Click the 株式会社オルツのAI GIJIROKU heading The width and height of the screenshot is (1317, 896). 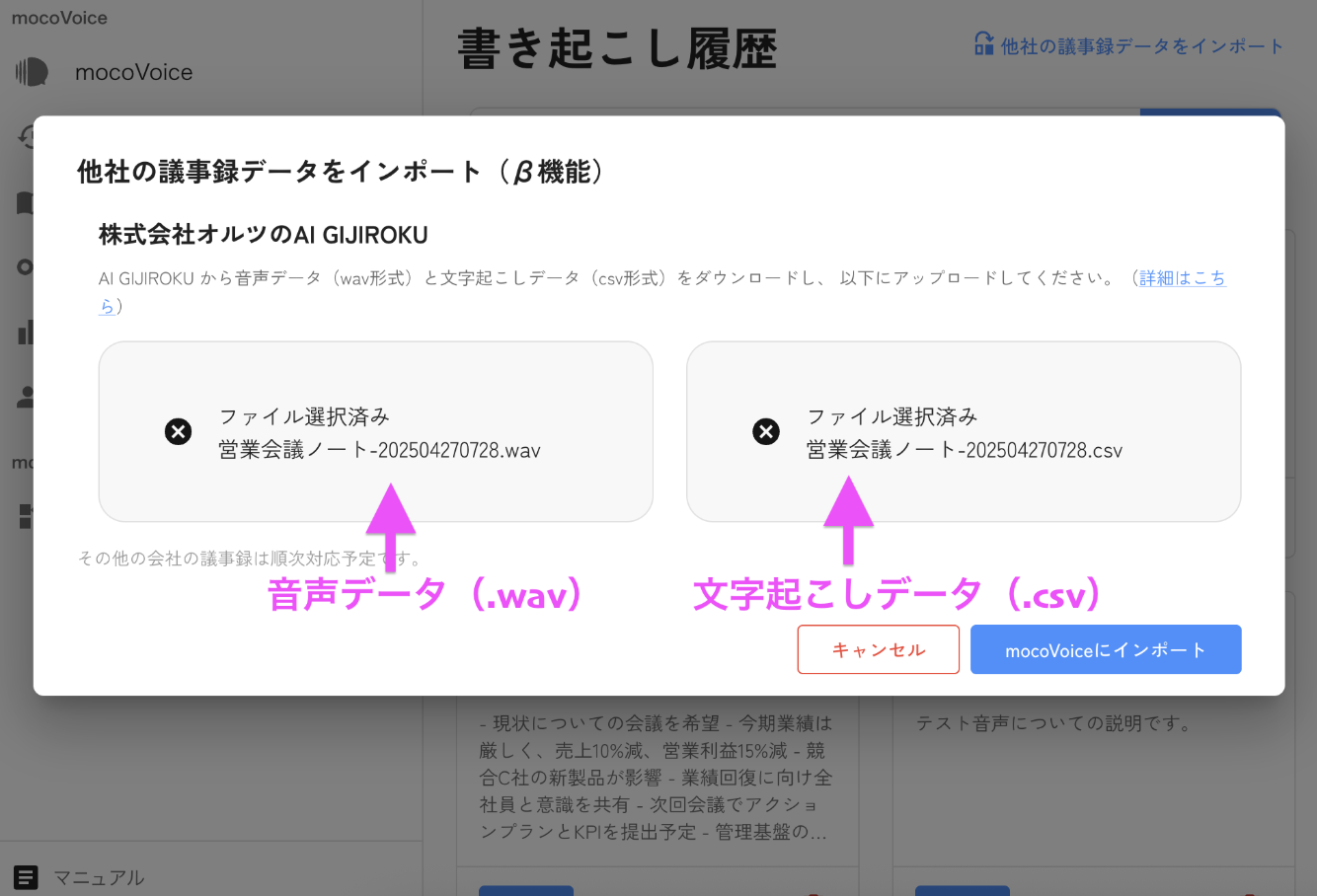click(264, 235)
